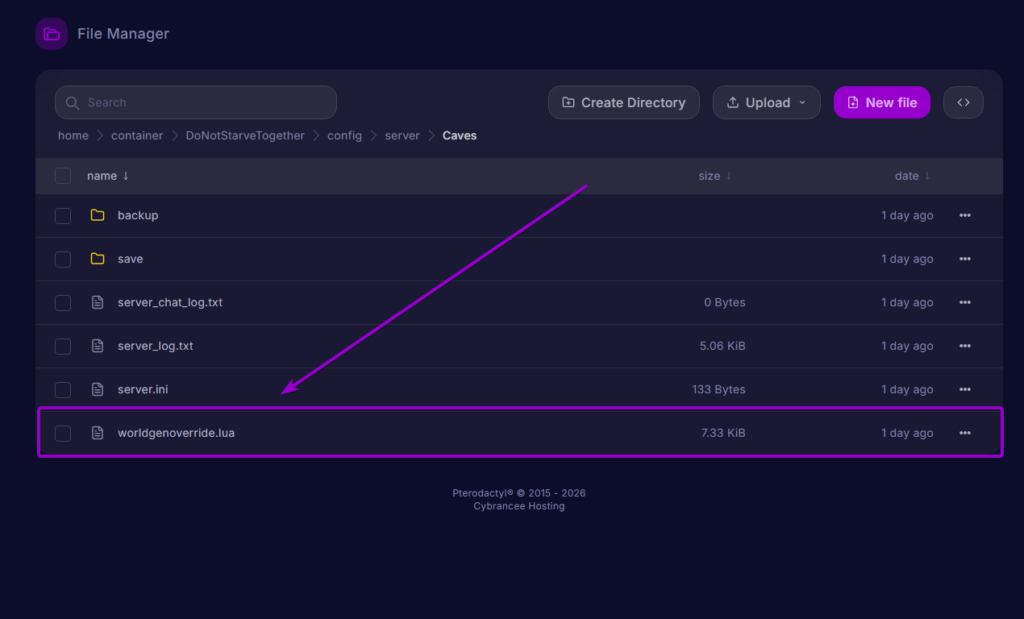The image size is (1024, 619).
Task: Sort by name using the arrow
Action: click(125, 176)
